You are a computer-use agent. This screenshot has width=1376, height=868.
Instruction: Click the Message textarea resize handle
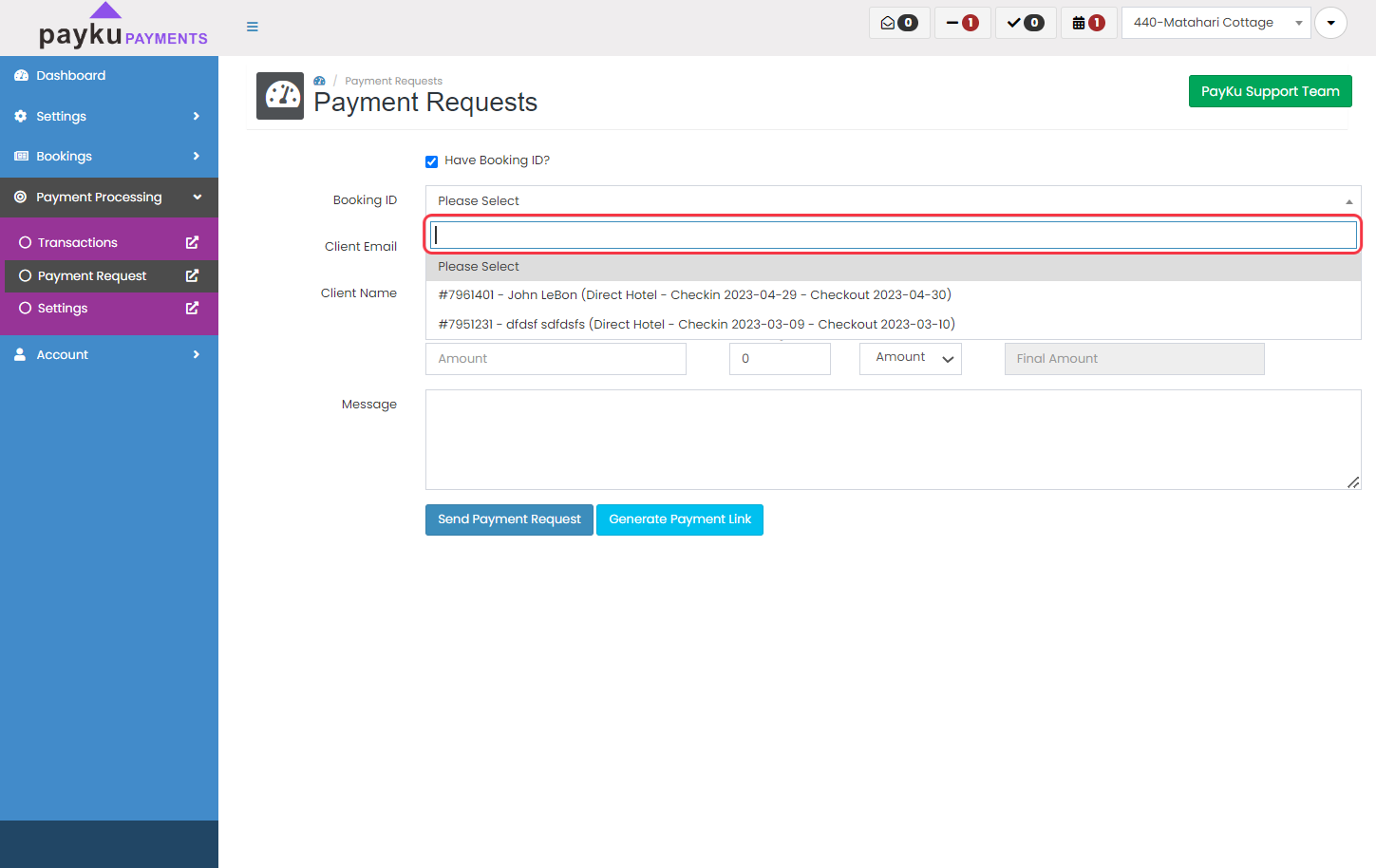[x=1353, y=482]
